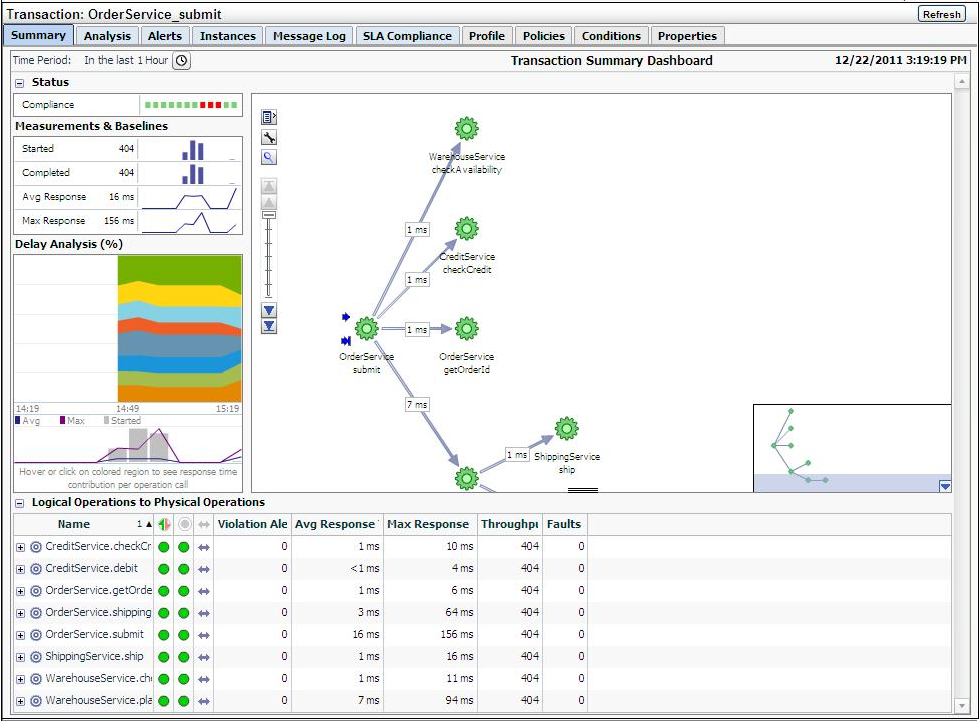
Task: Select the WarehouseService checkAvailability node
Action: (x=466, y=128)
